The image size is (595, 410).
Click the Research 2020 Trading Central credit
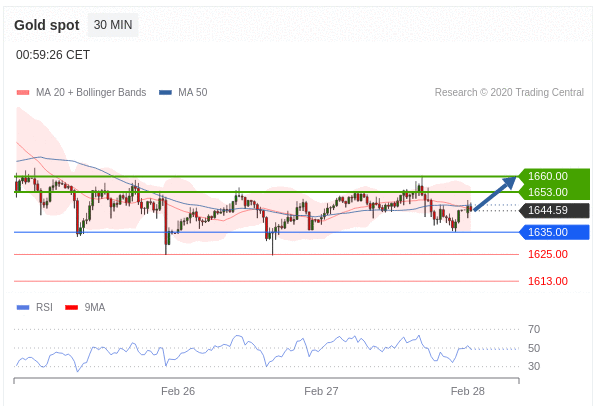pos(509,92)
